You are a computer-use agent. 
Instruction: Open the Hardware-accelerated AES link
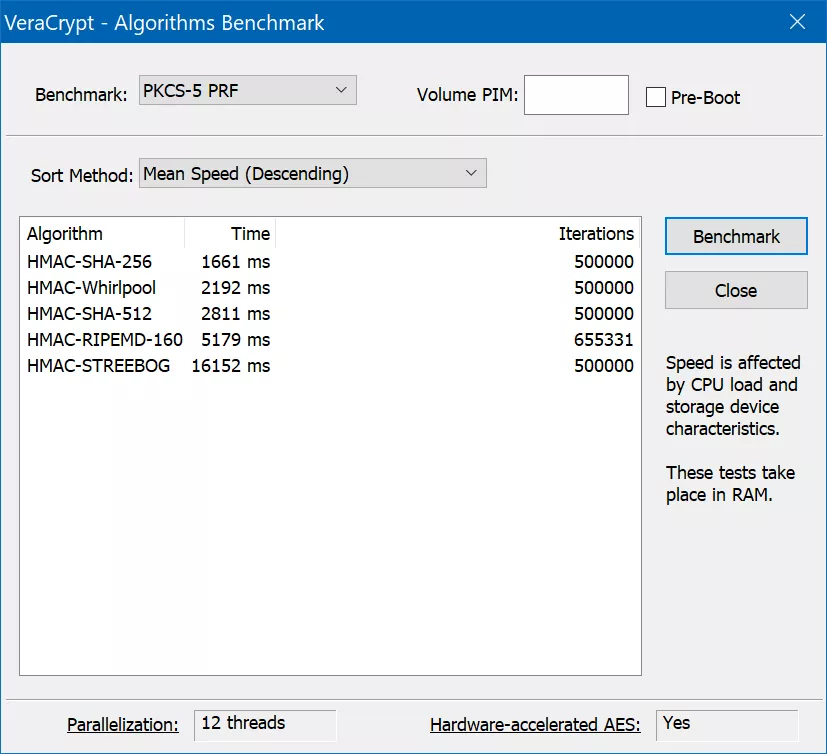pos(535,724)
